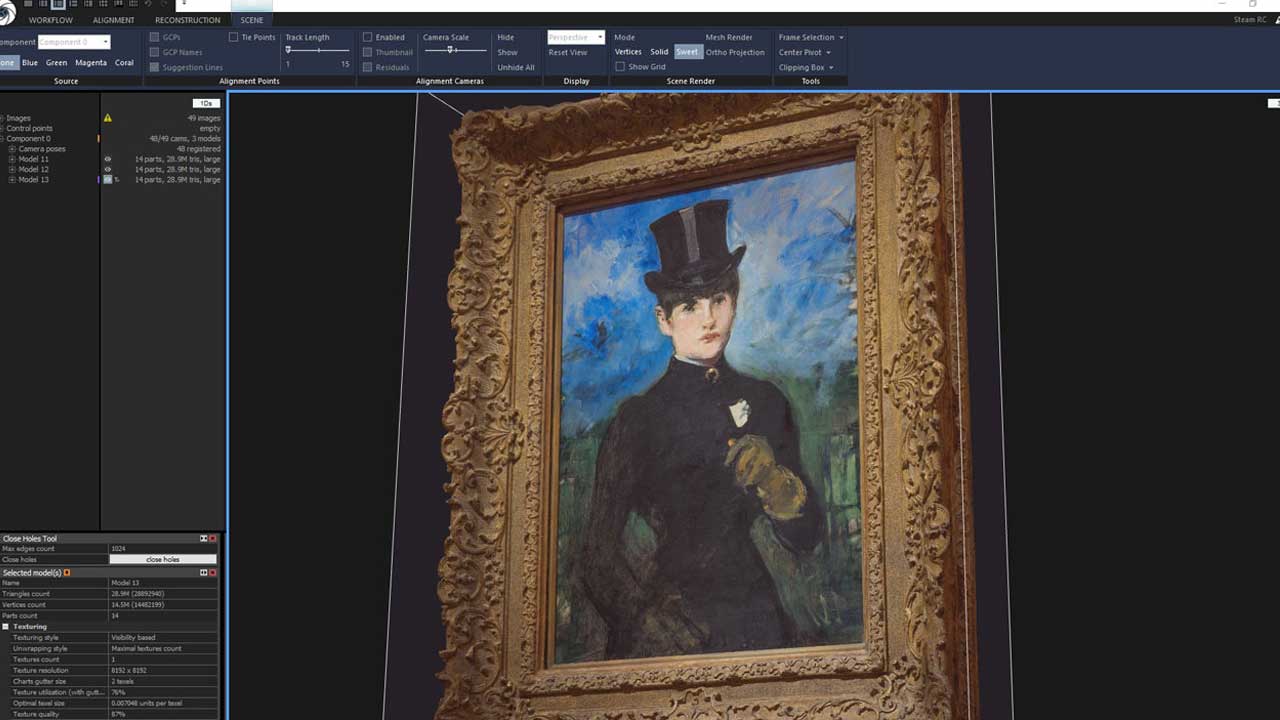Click the painting in the 3D viewport

click(x=710, y=410)
